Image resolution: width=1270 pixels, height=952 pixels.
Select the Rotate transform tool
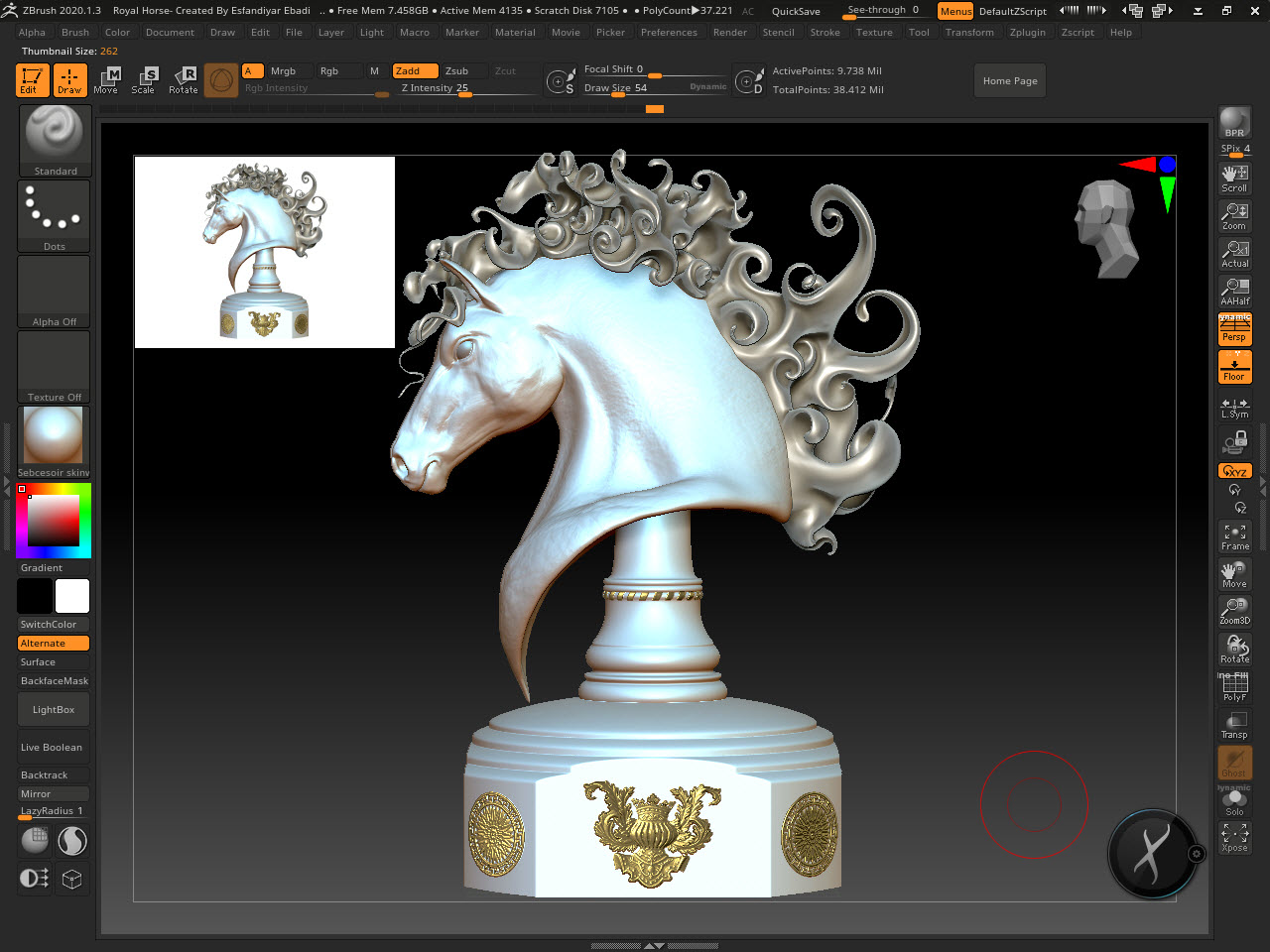(184, 80)
